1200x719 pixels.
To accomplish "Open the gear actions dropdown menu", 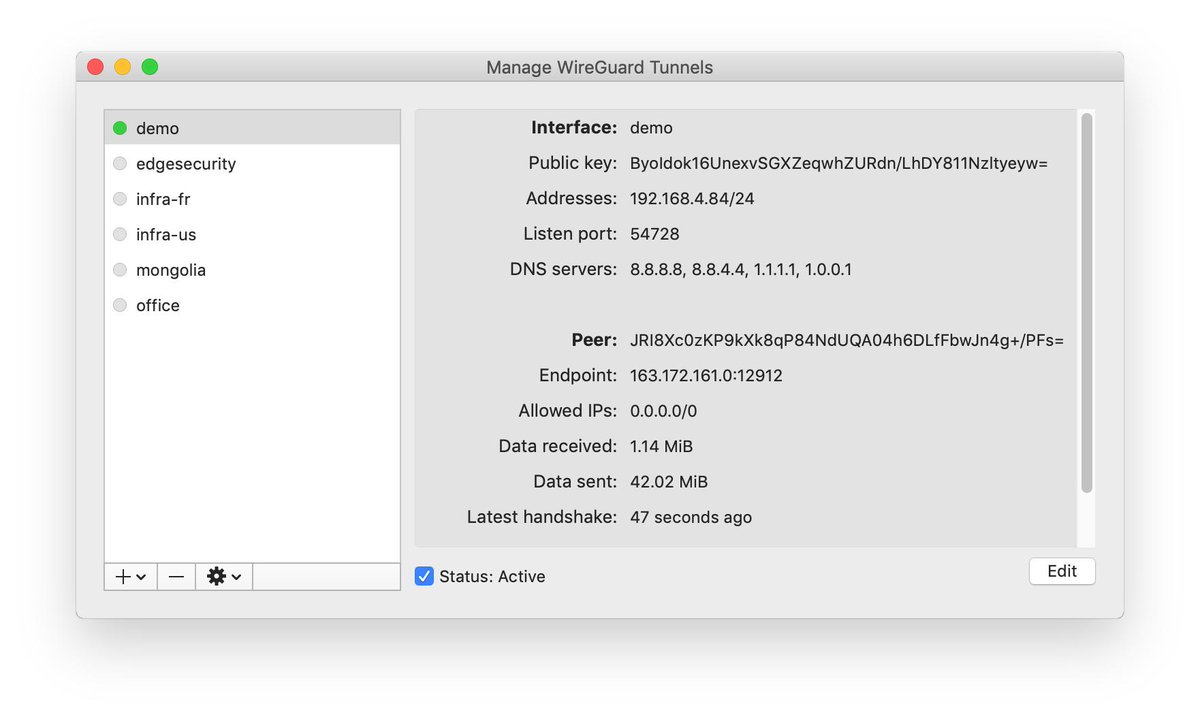I will (224, 577).
